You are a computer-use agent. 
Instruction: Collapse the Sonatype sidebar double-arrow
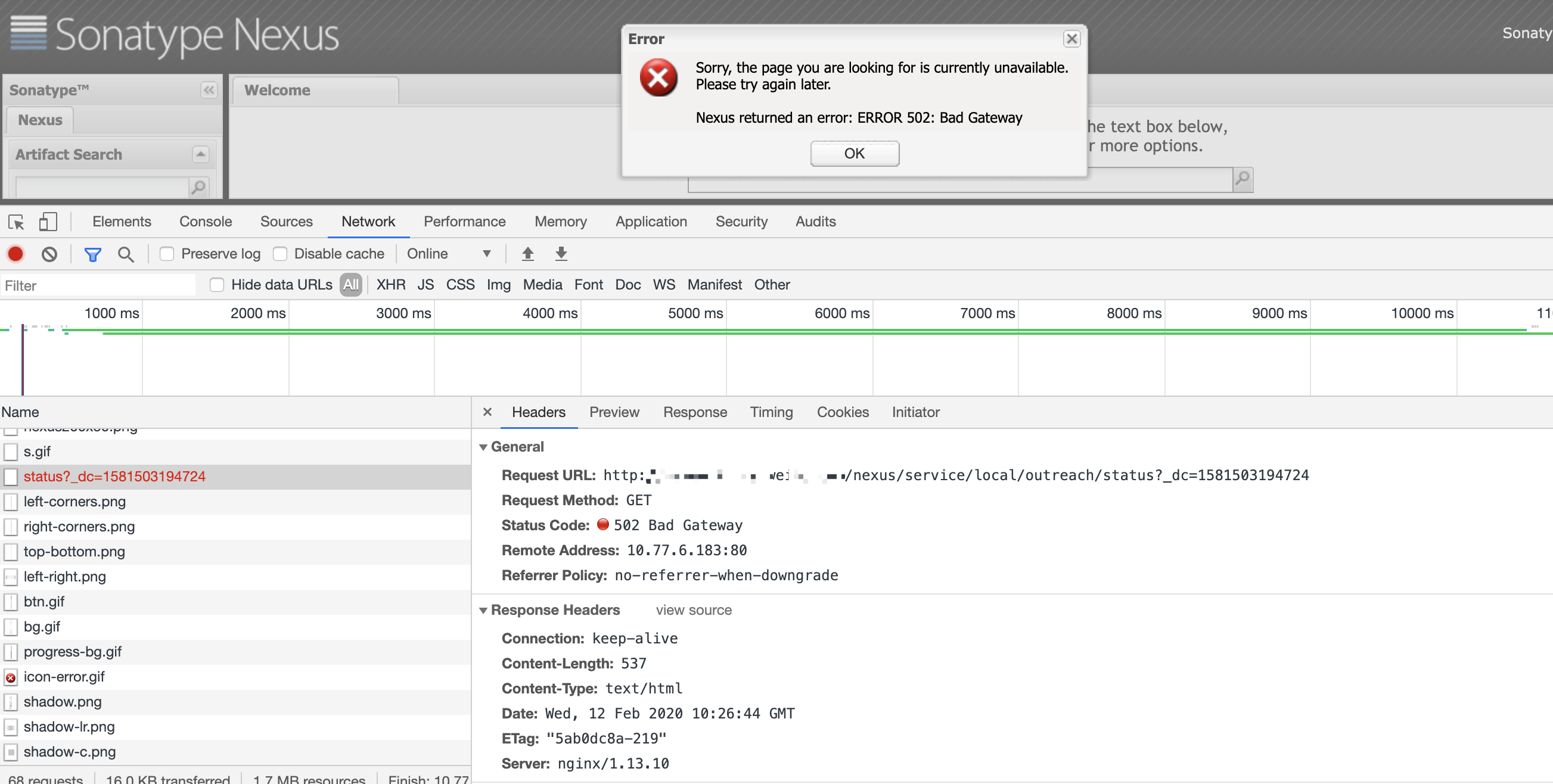click(x=209, y=90)
